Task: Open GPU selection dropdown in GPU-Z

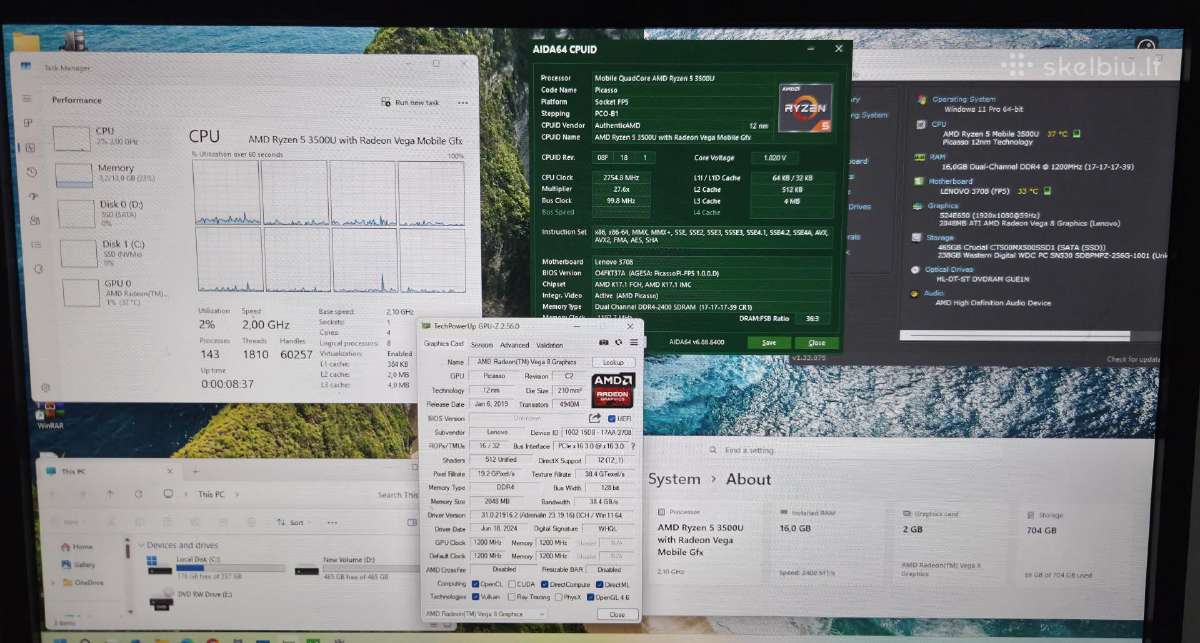Action: click(484, 614)
